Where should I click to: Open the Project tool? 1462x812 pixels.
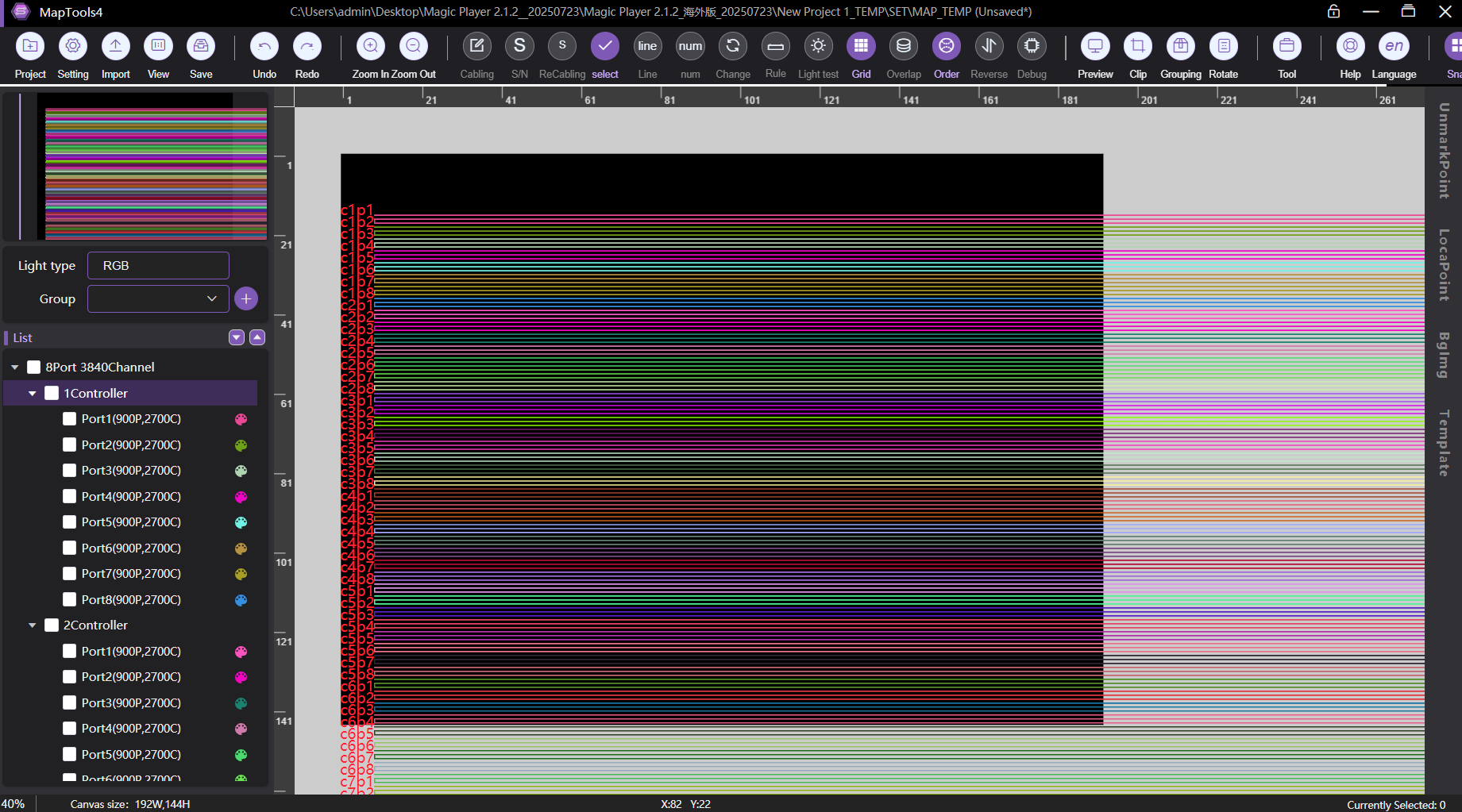coord(30,47)
